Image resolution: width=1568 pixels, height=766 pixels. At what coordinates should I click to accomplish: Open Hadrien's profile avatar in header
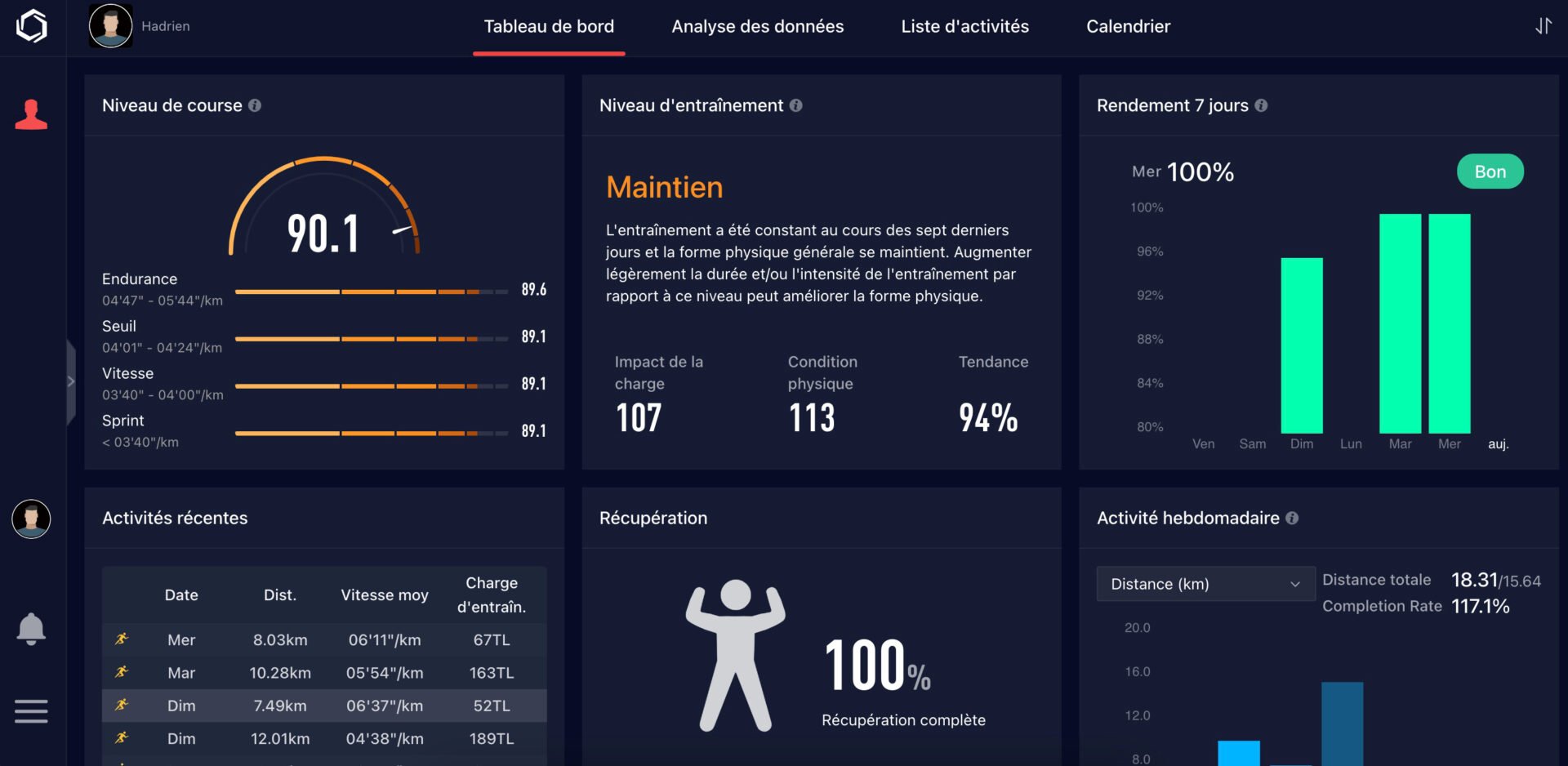110,25
